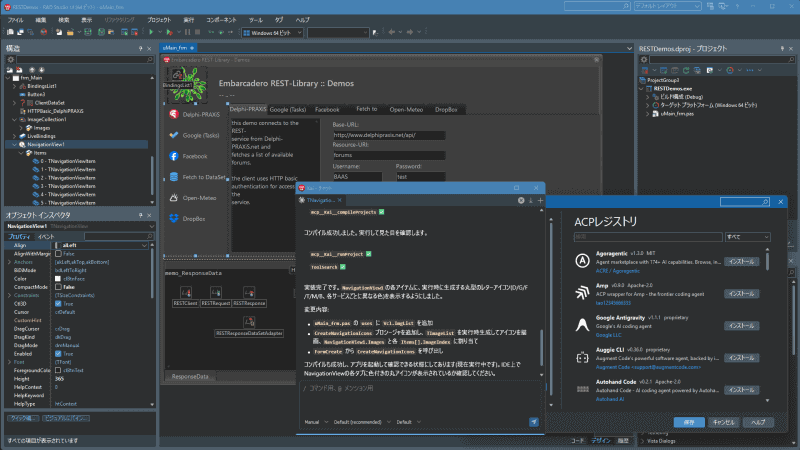This screenshot has width=800, height=450.
Task: Open the Windows 64-bit platform dropdown
Action: point(299,33)
